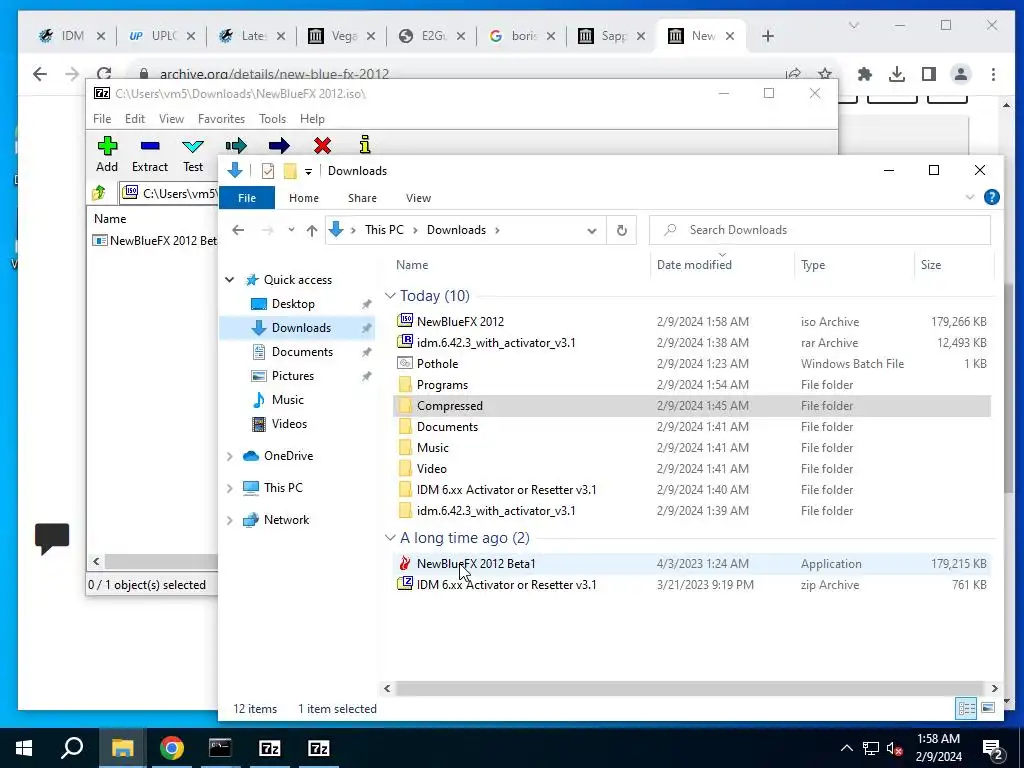Open Command Prompt from the taskbar
The width and height of the screenshot is (1024, 768).
220,748
